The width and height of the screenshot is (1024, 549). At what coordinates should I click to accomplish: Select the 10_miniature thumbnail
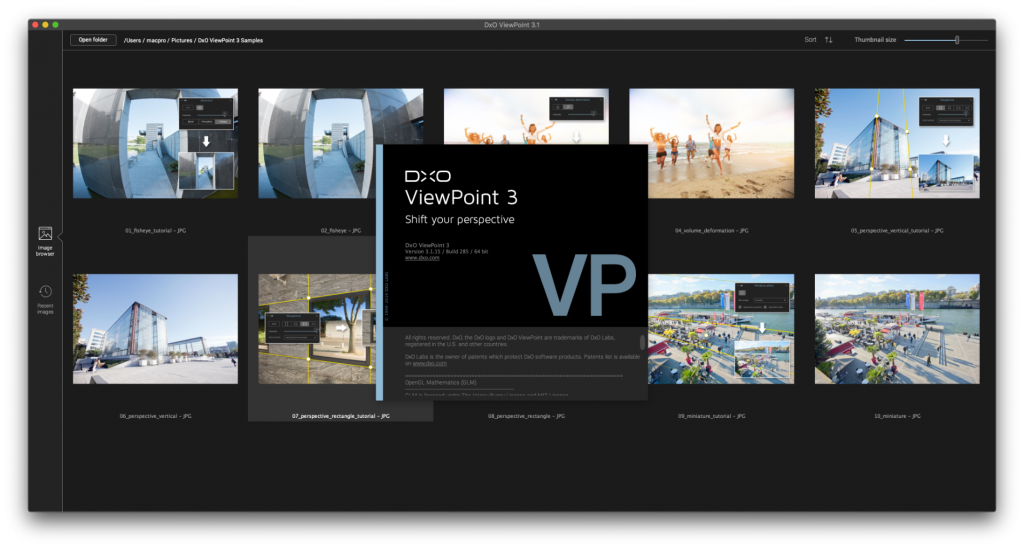tap(897, 329)
